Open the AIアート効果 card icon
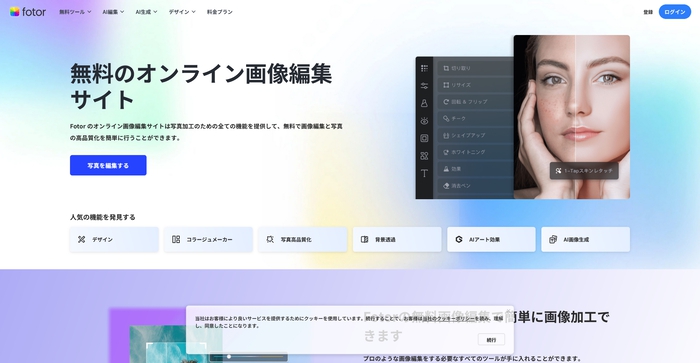Screen dimensions: 700x363 [459, 240]
